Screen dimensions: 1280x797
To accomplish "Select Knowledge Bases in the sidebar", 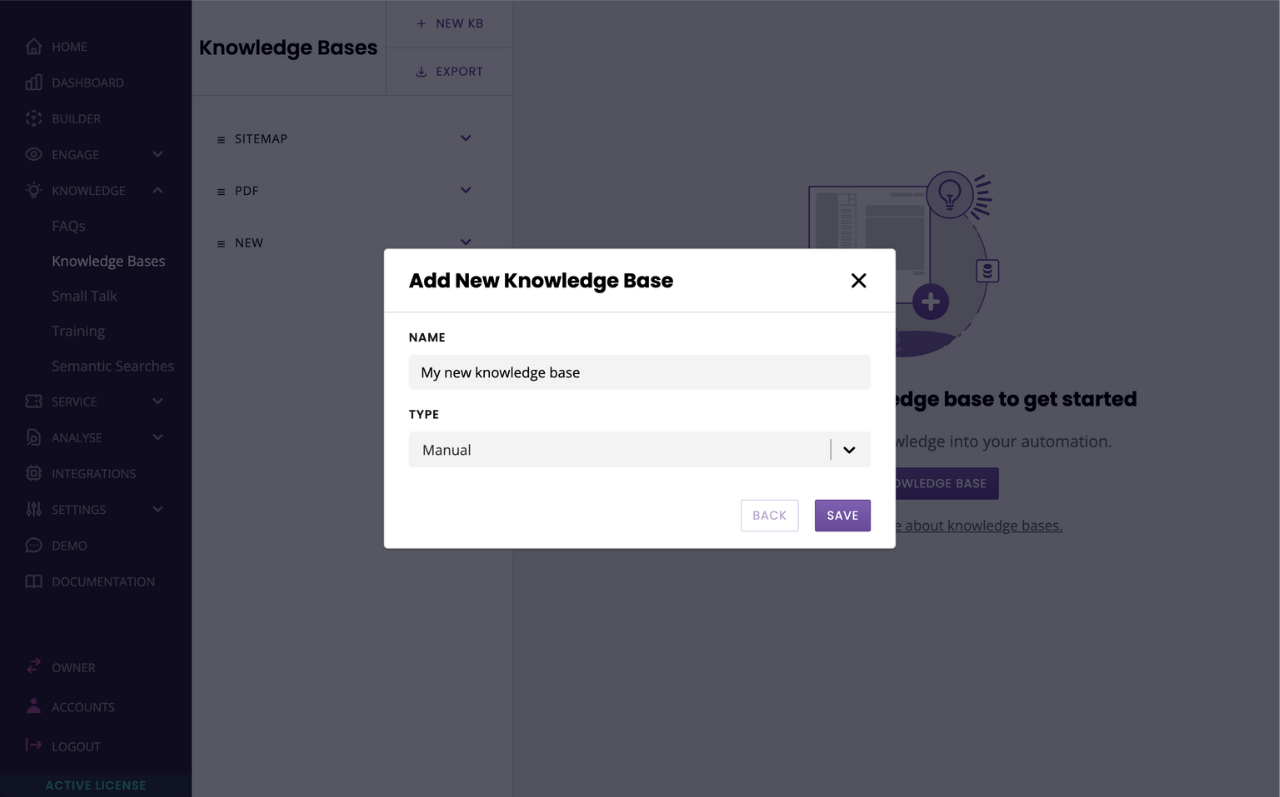I will 108,261.
